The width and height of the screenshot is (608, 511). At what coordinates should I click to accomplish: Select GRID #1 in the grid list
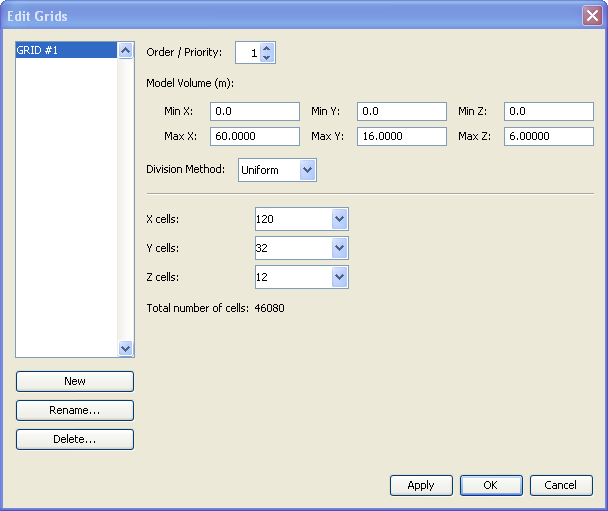66,50
